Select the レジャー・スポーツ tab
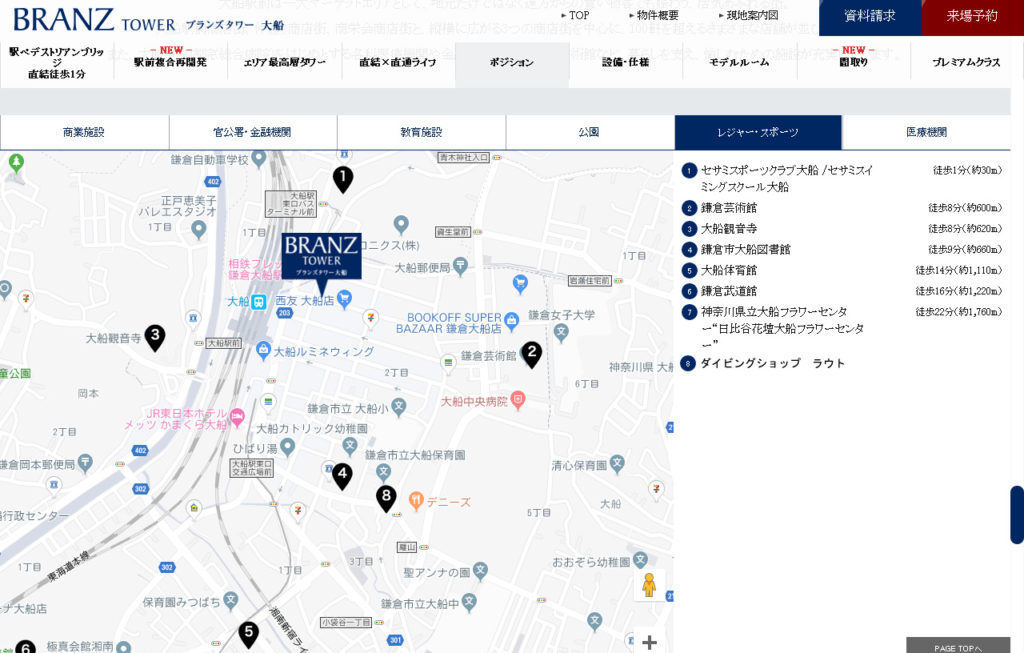The height and width of the screenshot is (653, 1024). (x=758, y=133)
